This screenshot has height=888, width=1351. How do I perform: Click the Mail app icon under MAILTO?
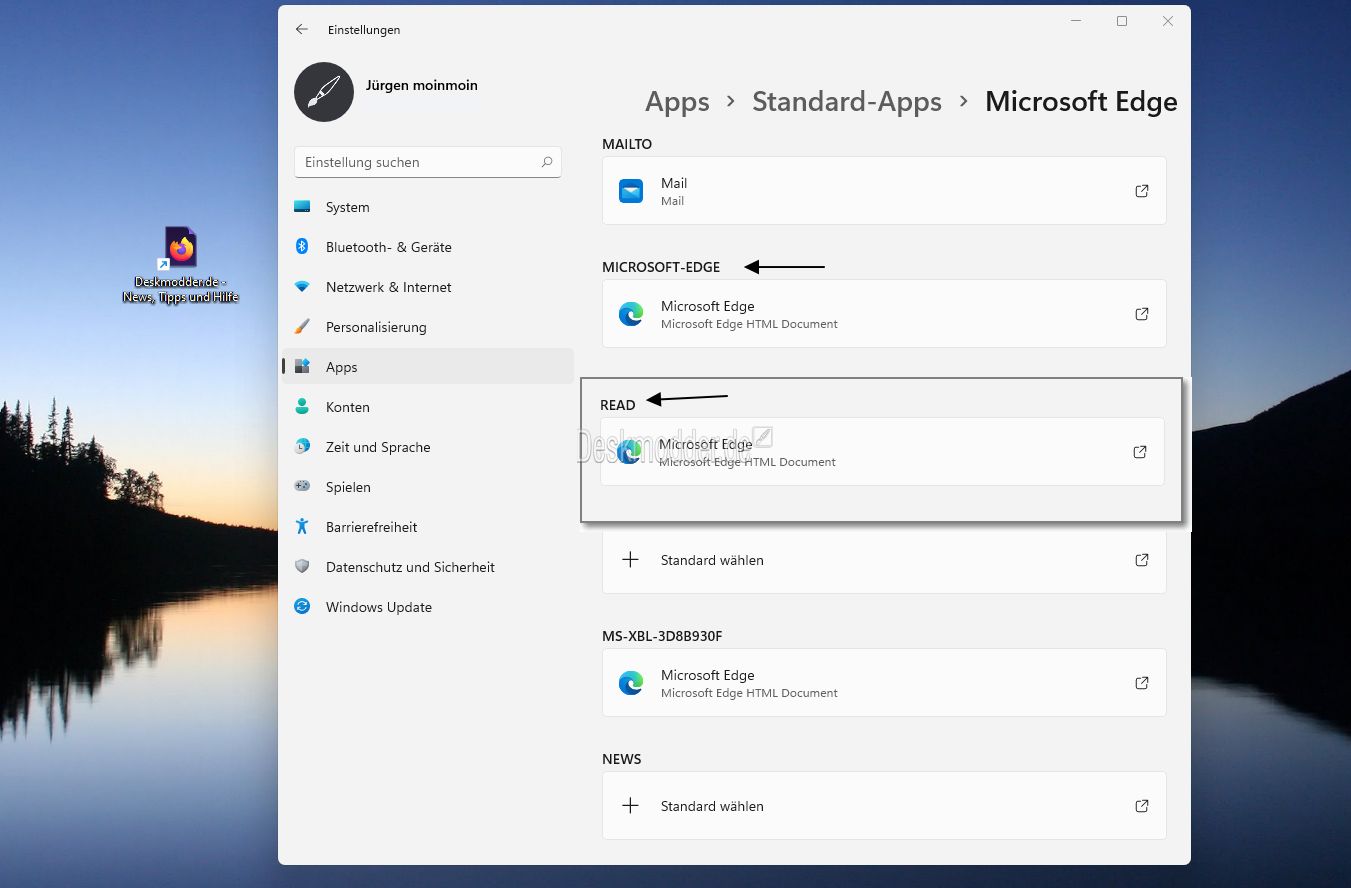click(x=631, y=191)
